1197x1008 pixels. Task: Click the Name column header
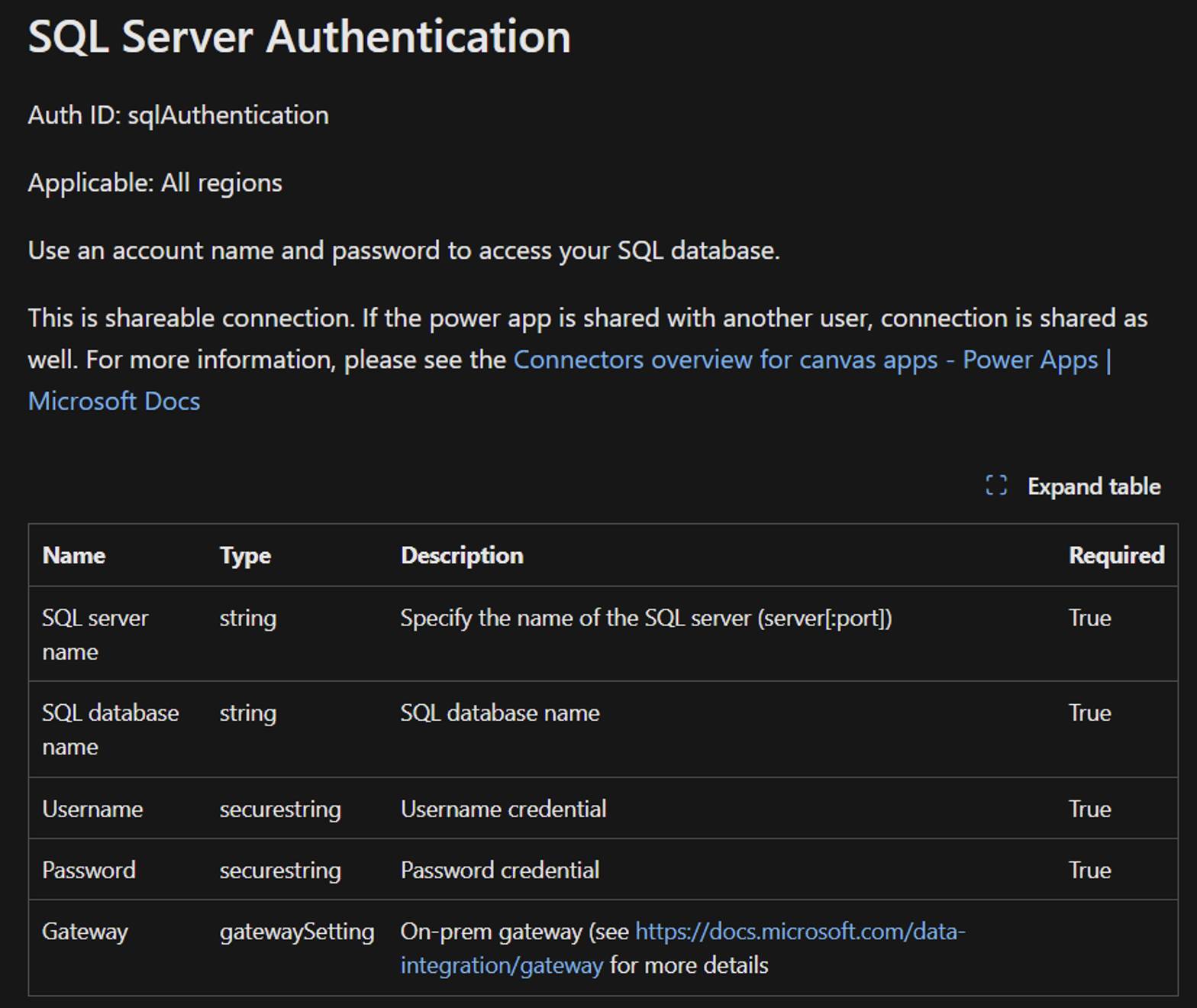click(74, 555)
